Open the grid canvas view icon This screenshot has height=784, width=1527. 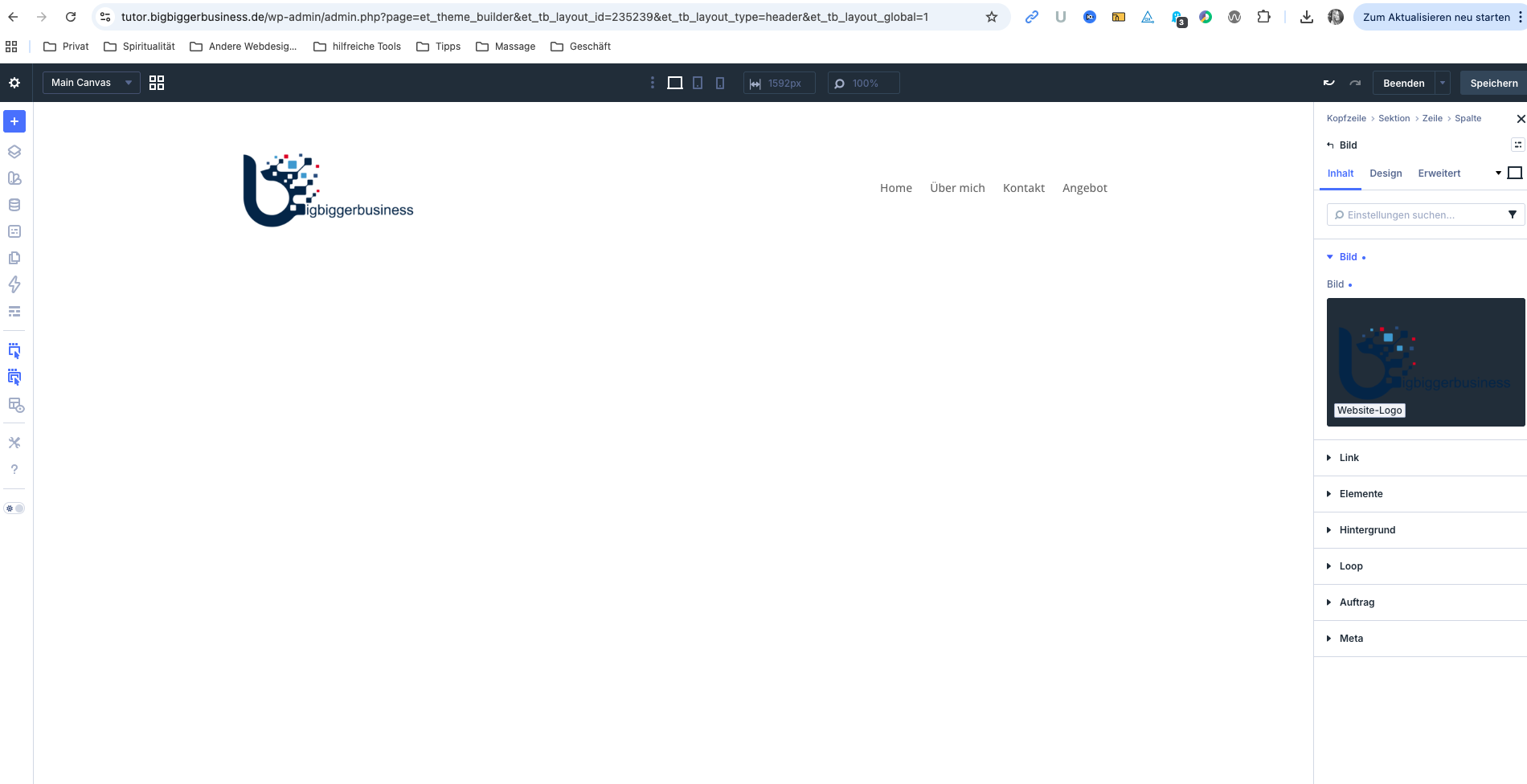tap(157, 83)
